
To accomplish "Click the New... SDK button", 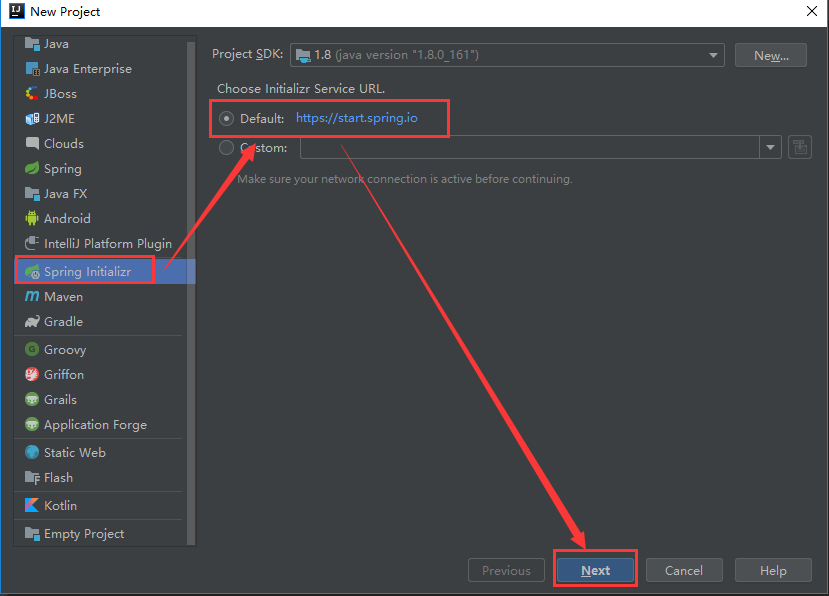I will point(771,55).
